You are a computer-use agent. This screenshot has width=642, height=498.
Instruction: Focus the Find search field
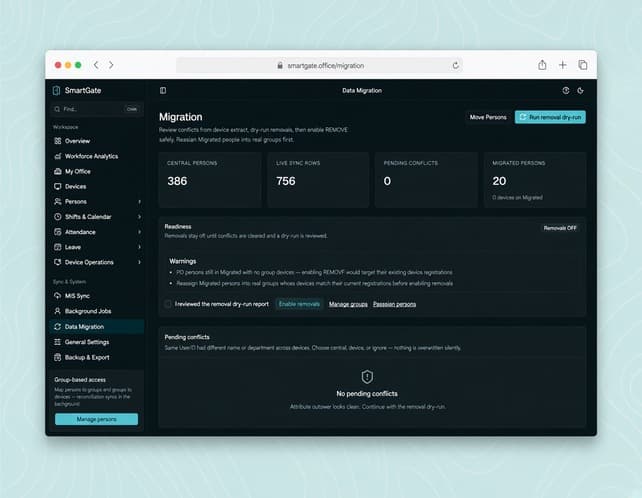97,109
